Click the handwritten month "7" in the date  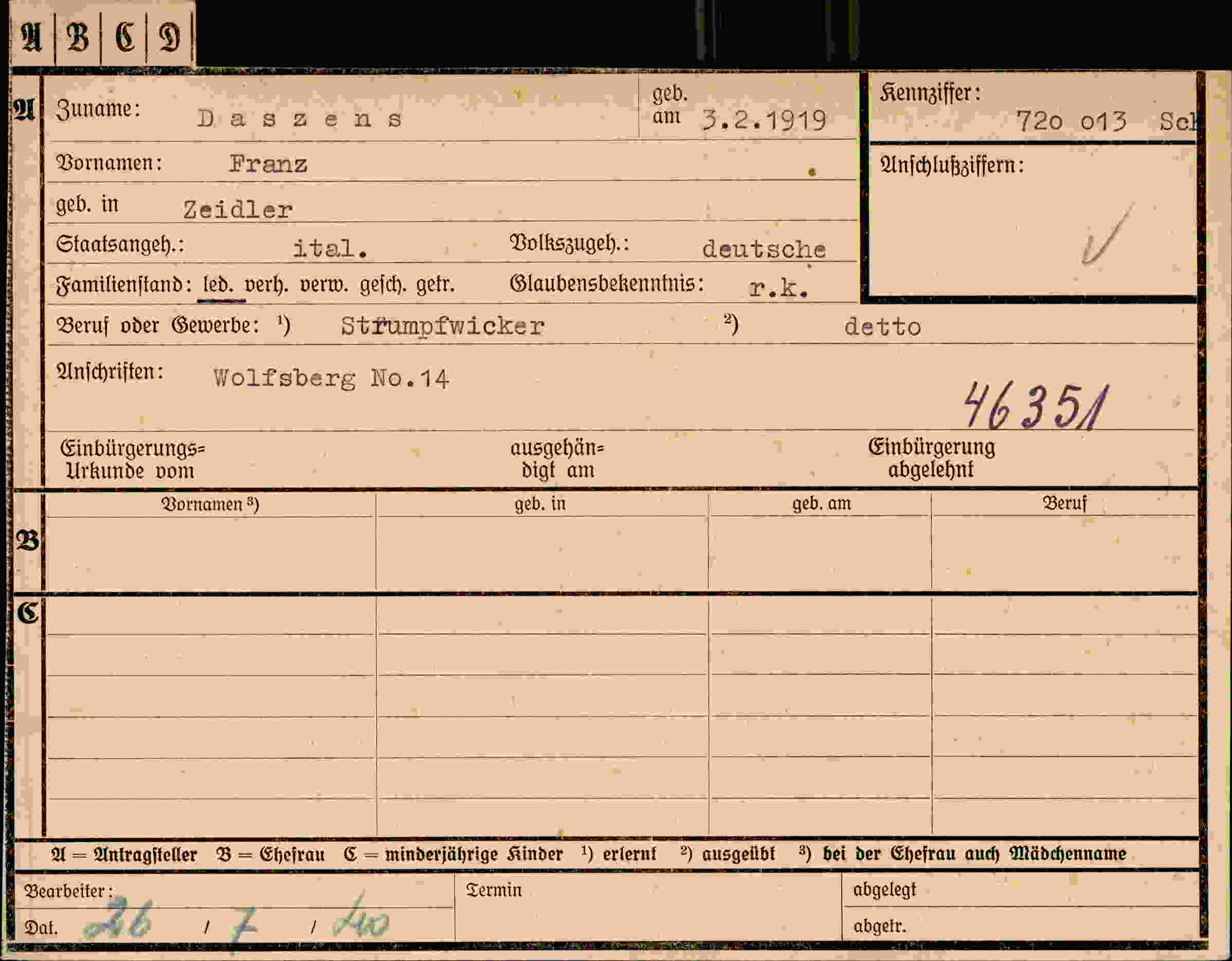244,924
